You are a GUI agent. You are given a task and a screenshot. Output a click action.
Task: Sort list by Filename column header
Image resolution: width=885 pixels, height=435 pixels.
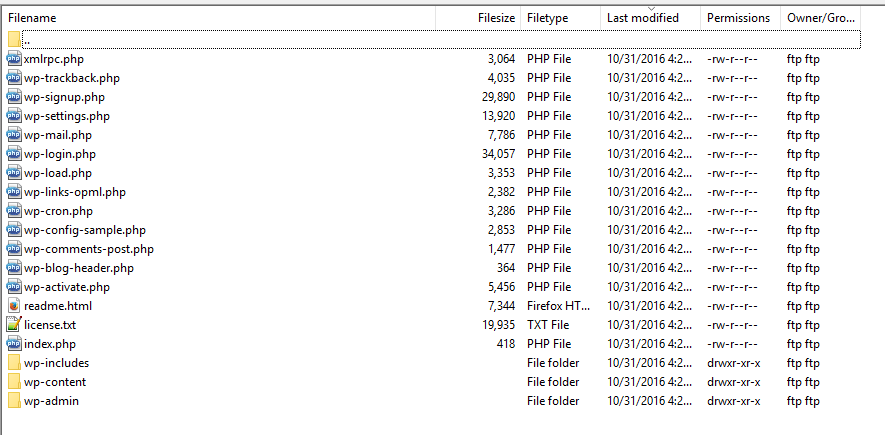click(32, 18)
